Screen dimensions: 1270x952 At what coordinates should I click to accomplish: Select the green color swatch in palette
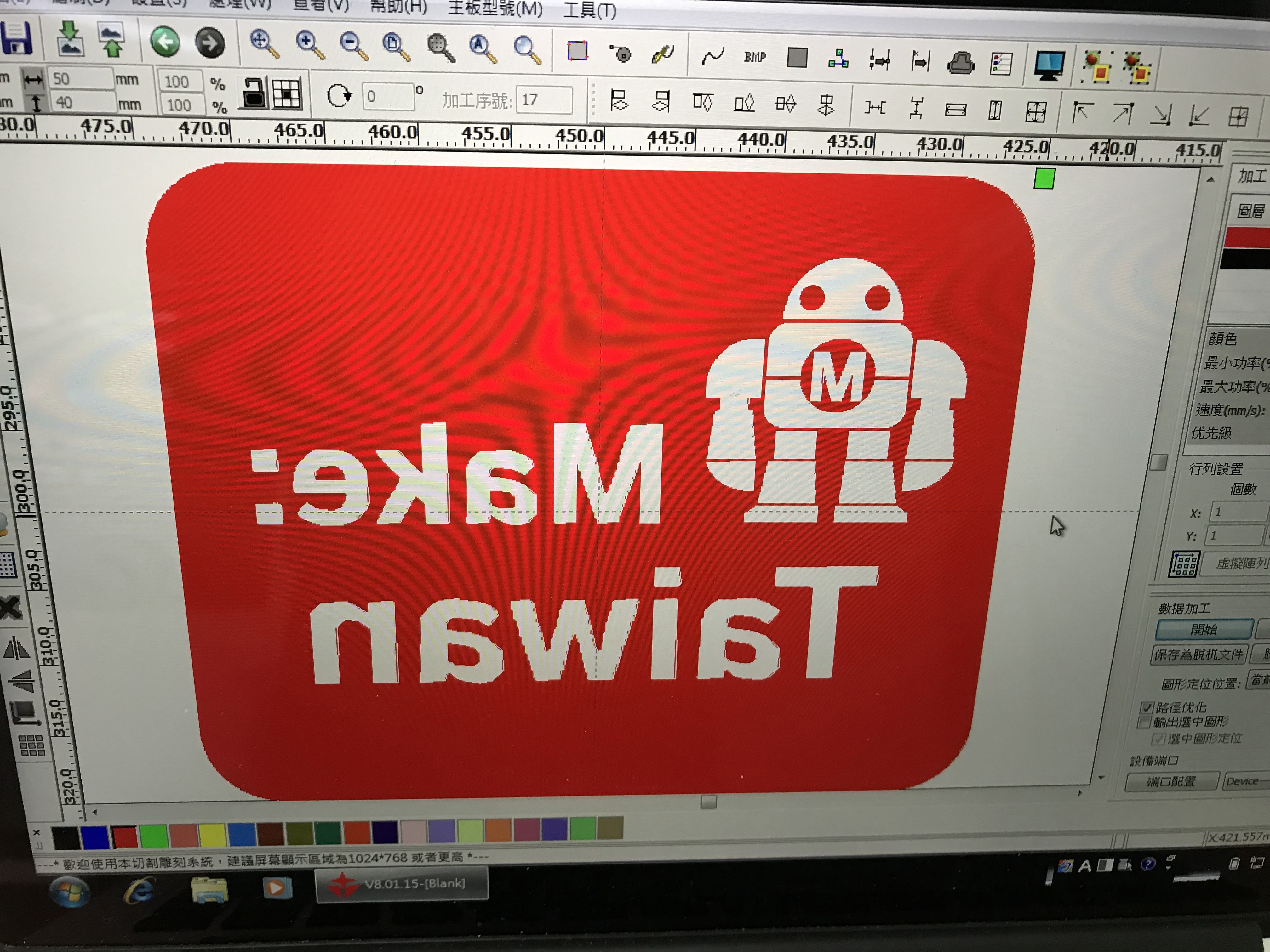[x=154, y=837]
